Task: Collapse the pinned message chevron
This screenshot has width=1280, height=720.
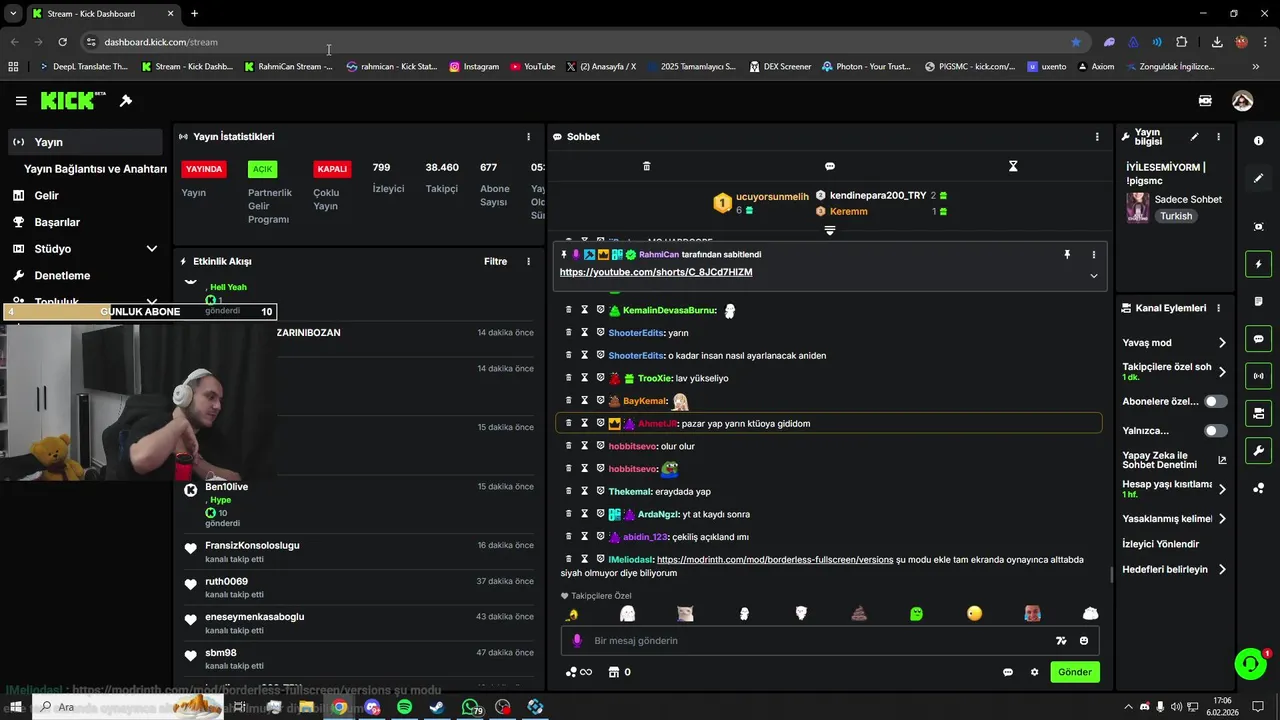Action: 1093,276
